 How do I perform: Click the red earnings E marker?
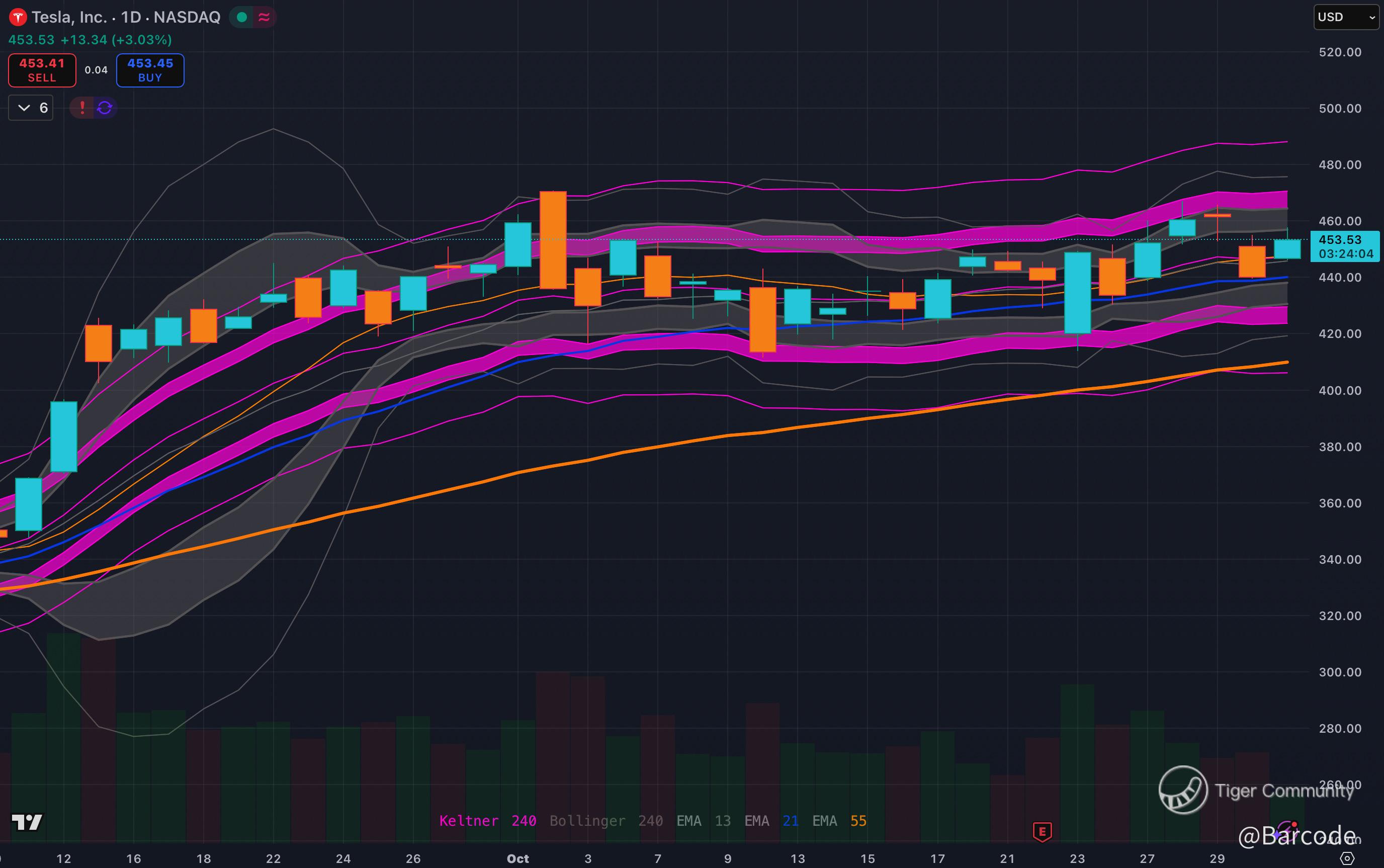(x=1042, y=831)
